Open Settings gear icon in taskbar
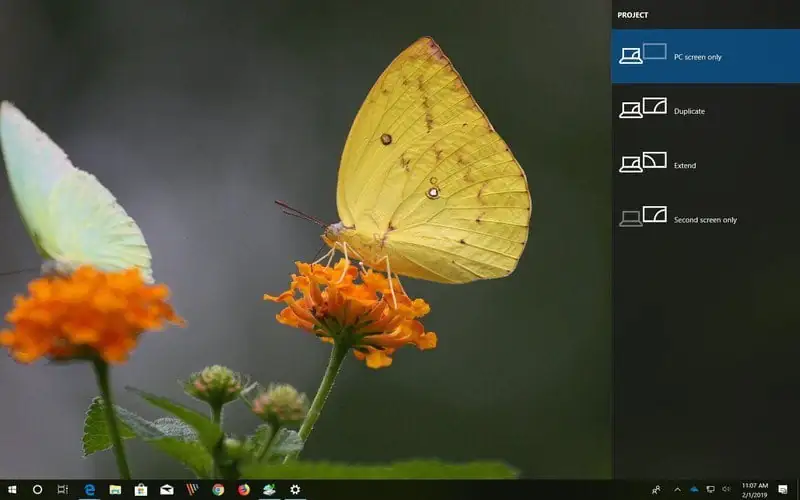This screenshot has height=500, width=800. pyautogui.click(x=295, y=490)
